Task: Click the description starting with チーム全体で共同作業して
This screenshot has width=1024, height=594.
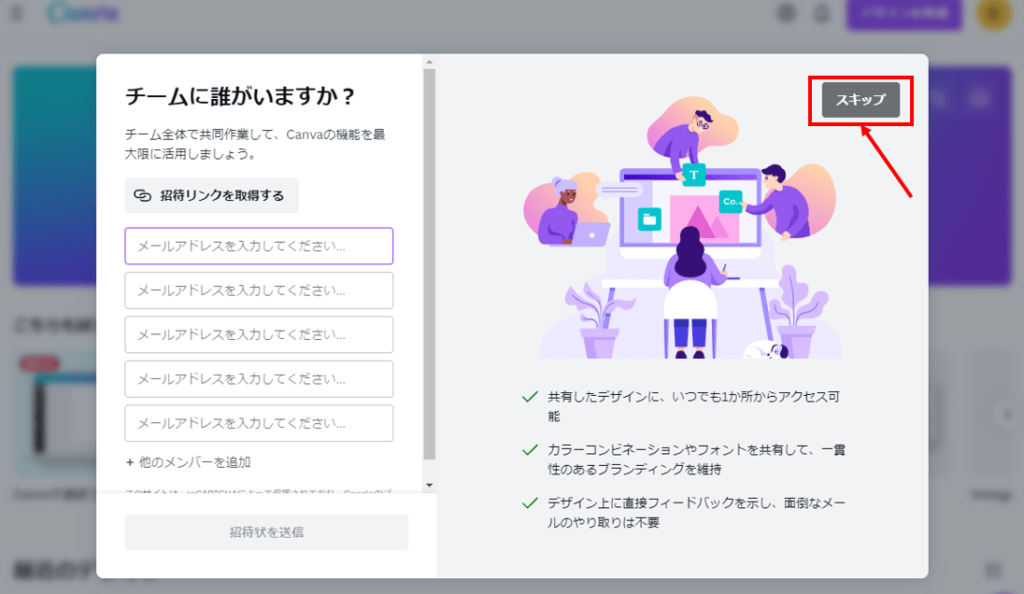Action: pyautogui.click(x=255, y=144)
